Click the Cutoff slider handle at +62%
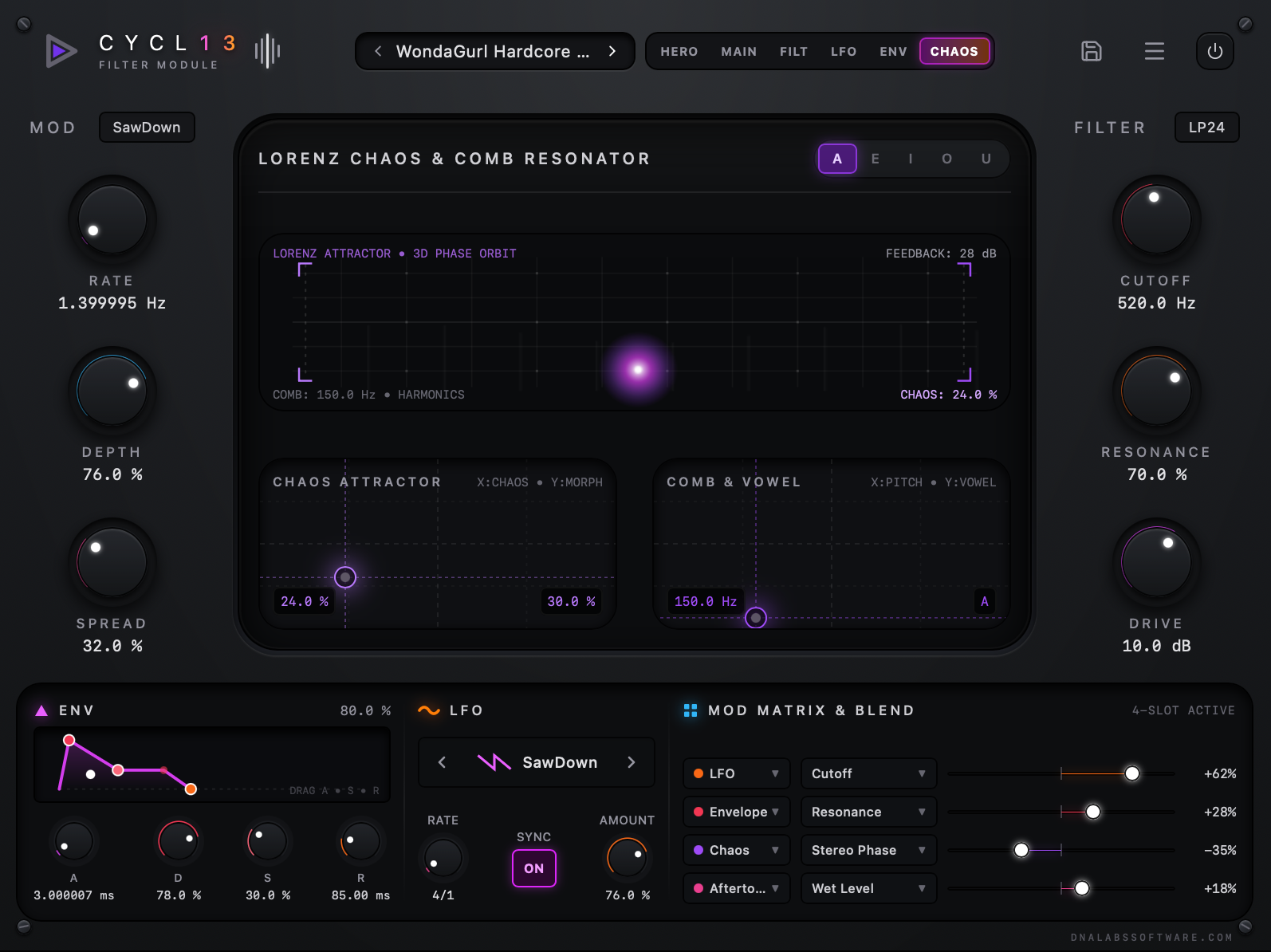The width and height of the screenshot is (1271, 952). pyautogui.click(x=1132, y=773)
